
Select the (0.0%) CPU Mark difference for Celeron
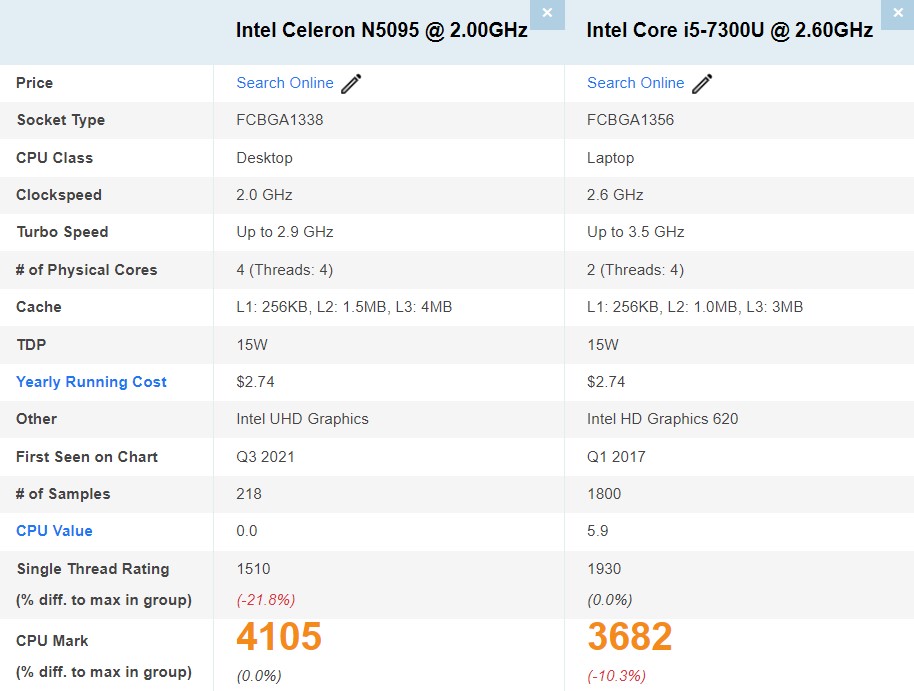[x=259, y=676]
